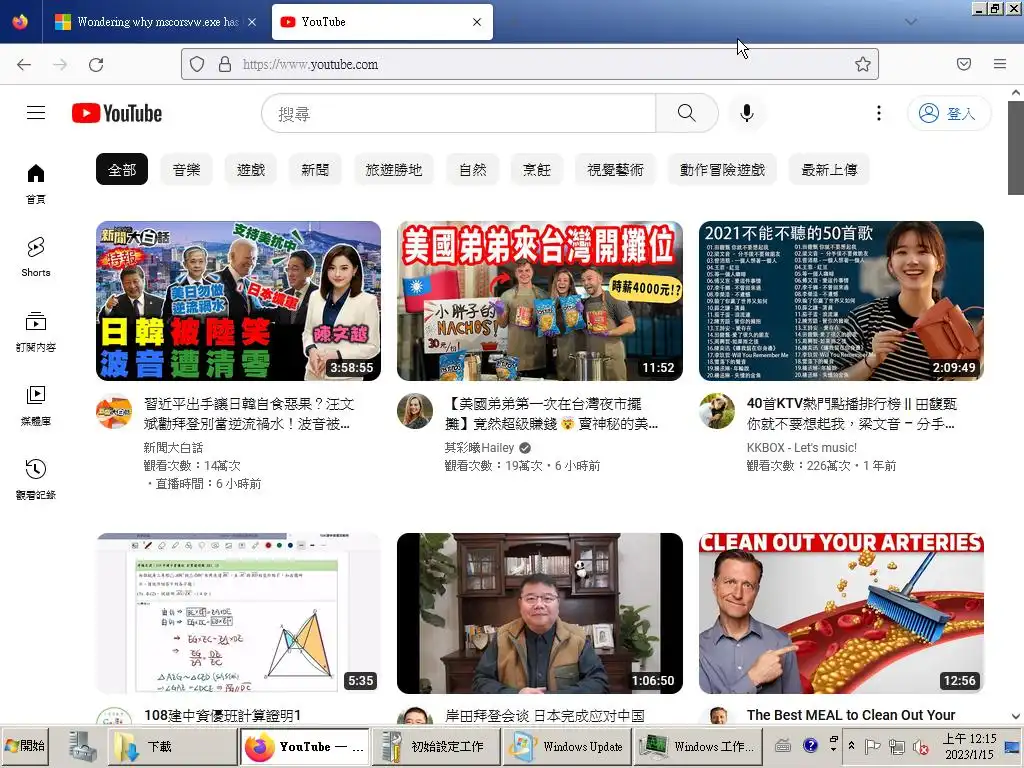Select the 自然 category chip
The image size is (1024, 768).
pyautogui.click(x=473, y=170)
